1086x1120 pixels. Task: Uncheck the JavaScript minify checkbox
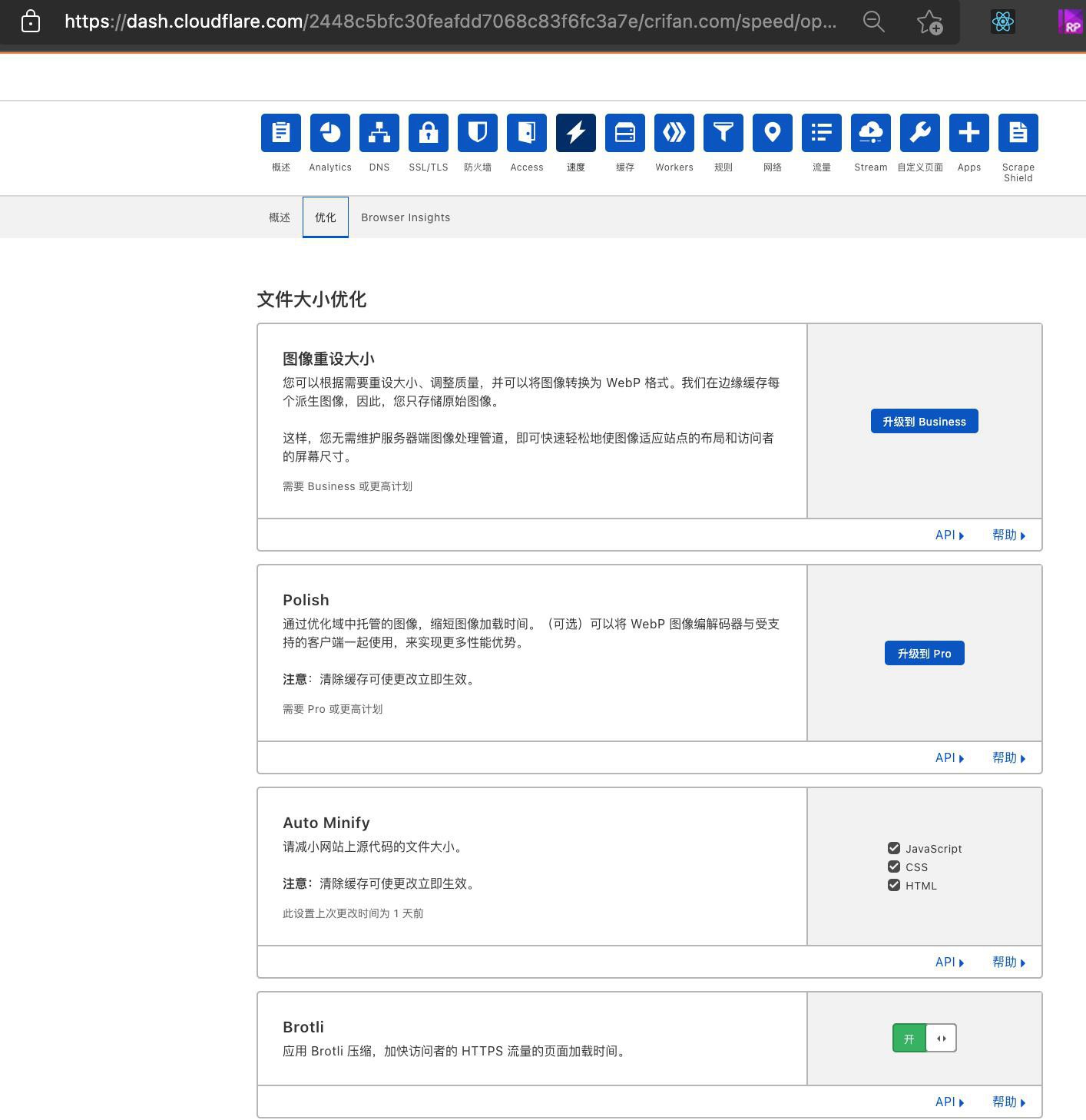pos(894,848)
